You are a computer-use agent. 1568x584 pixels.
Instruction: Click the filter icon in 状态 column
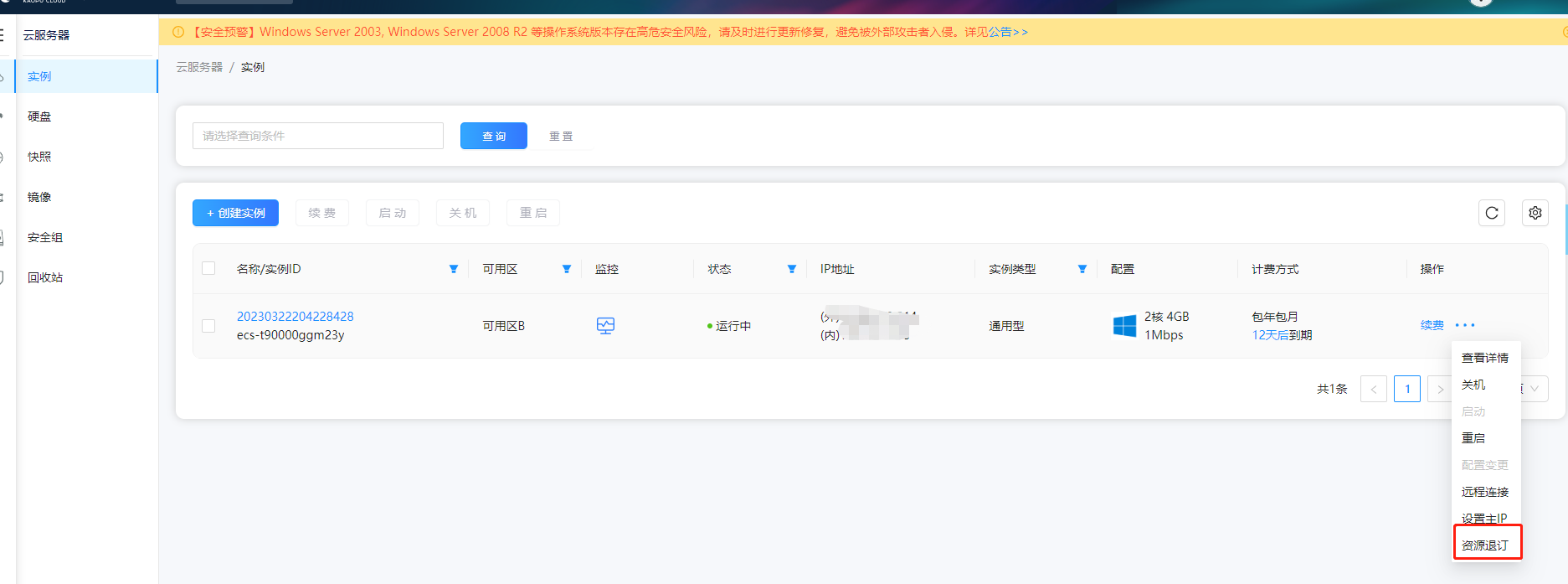coord(792,269)
